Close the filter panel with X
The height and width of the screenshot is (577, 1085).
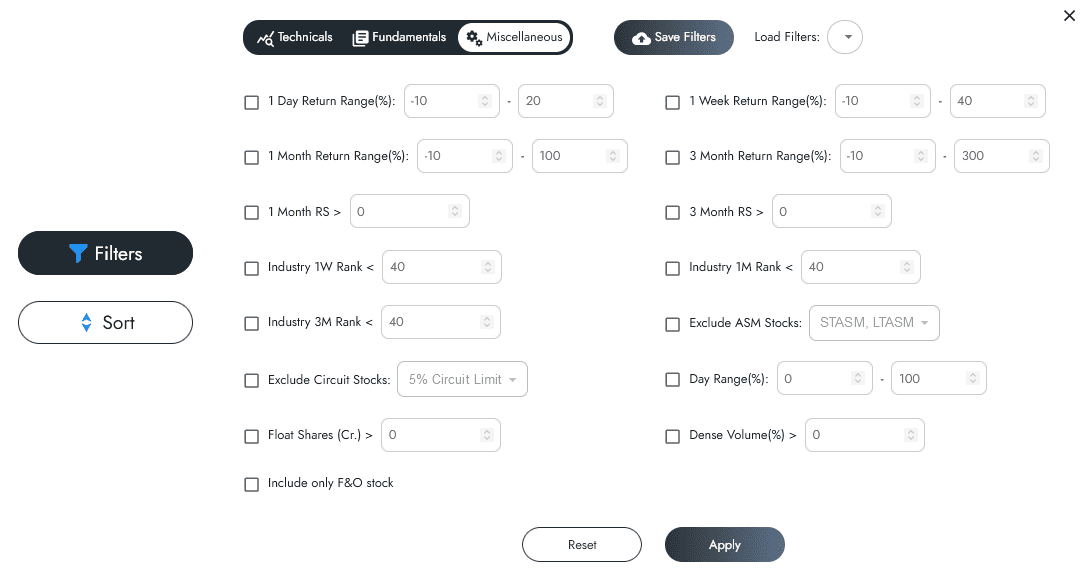1070,15
